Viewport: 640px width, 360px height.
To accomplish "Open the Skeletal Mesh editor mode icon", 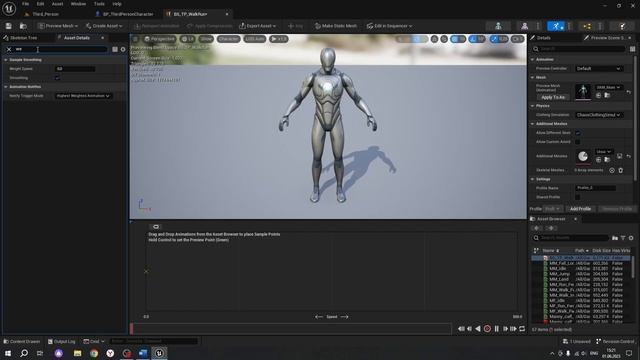I will 524,26.
